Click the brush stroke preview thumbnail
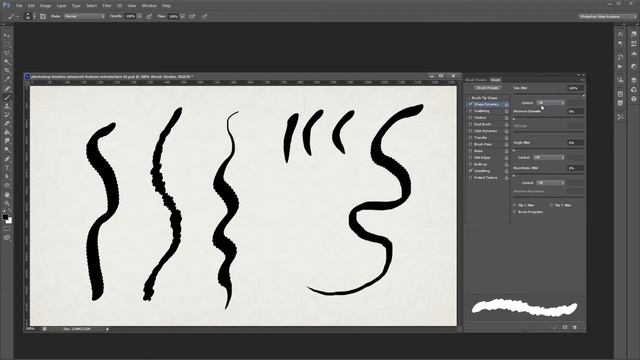This screenshot has height=360, width=640. [x=525, y=308]
